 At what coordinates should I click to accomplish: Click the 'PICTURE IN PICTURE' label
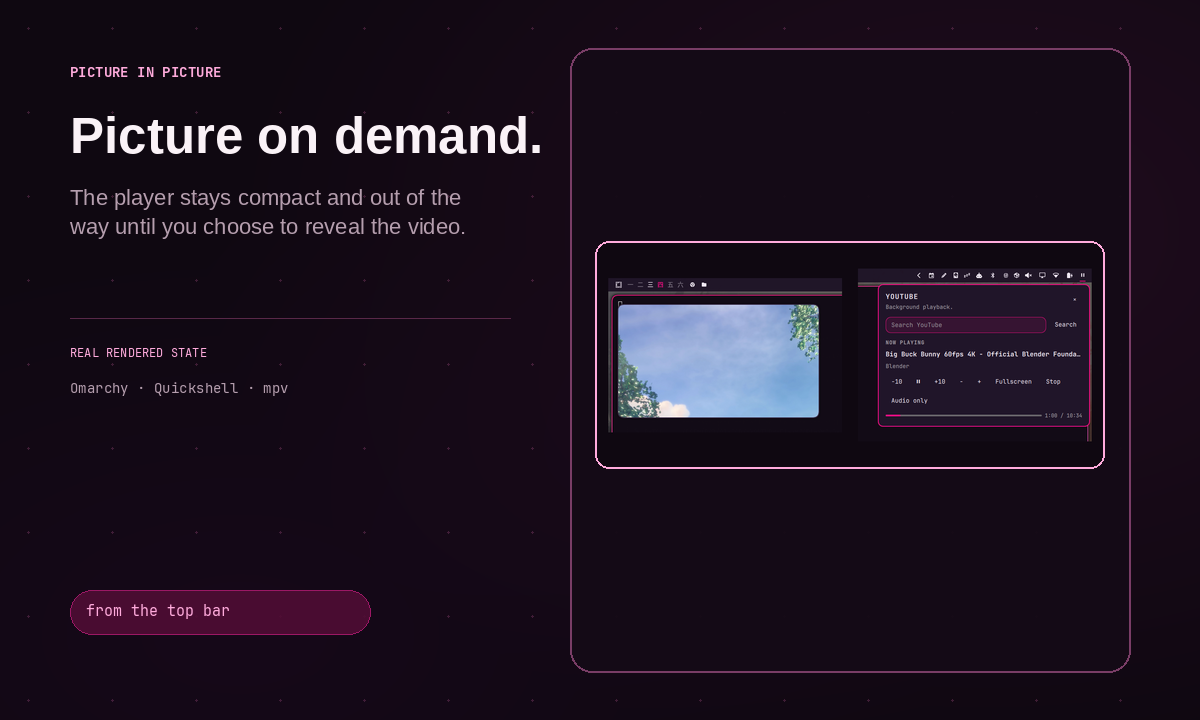click(146, 73)
